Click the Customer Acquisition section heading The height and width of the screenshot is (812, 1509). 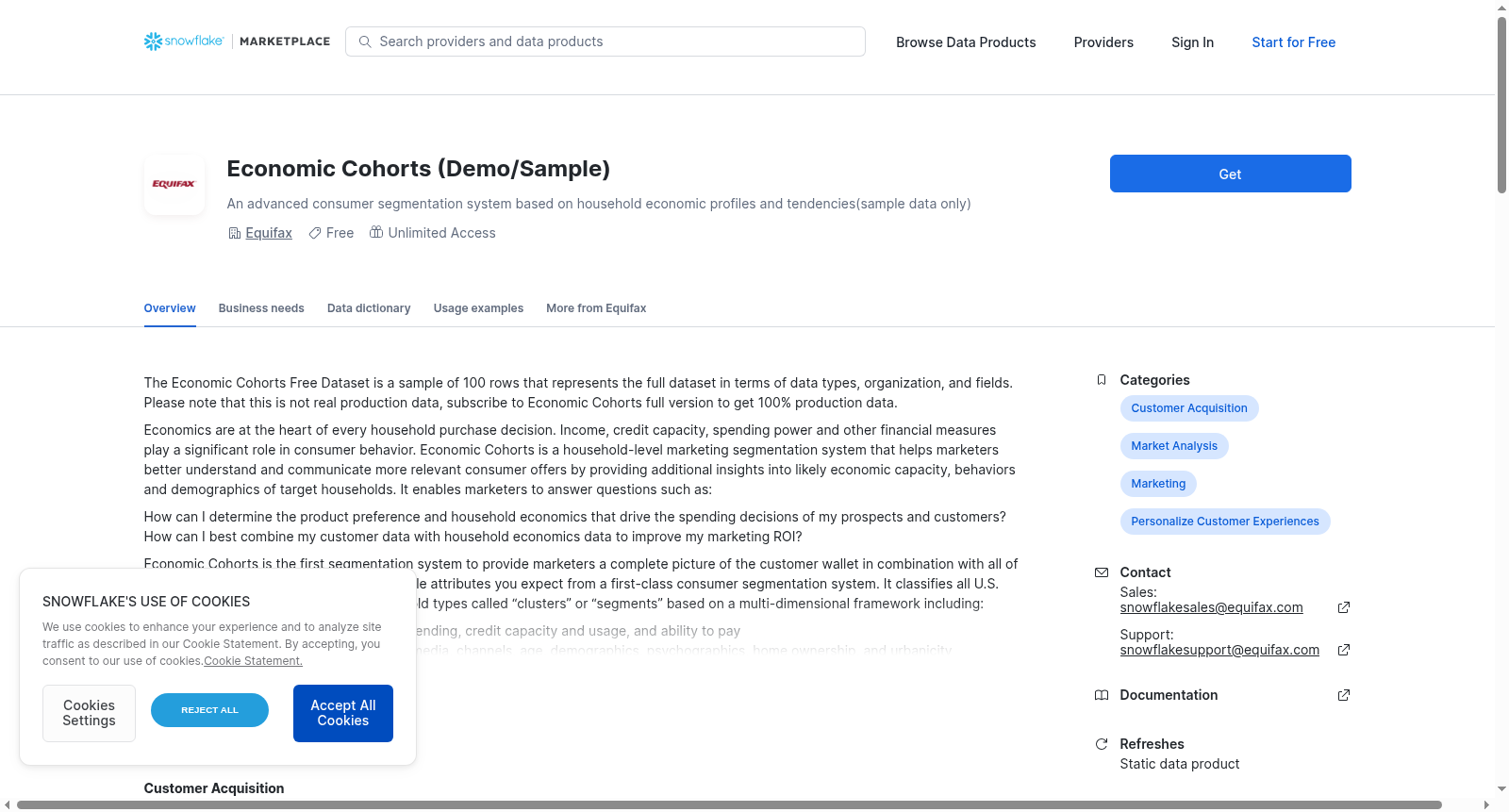coord(214,788)
